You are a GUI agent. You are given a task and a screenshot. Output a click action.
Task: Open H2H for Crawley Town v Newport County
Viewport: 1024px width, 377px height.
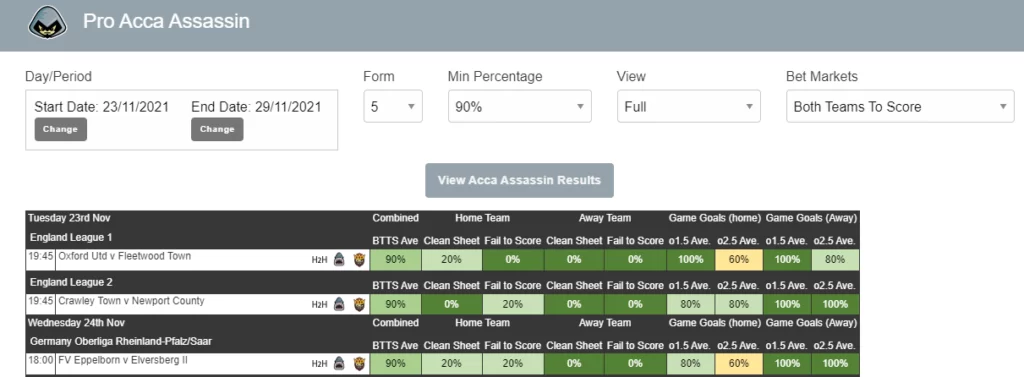pos(319,304)
